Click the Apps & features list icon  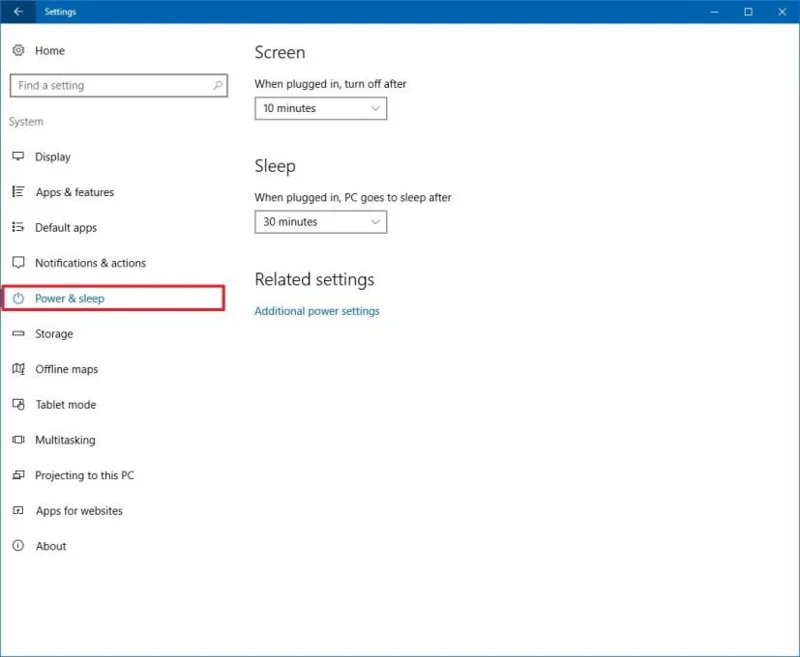18,191
